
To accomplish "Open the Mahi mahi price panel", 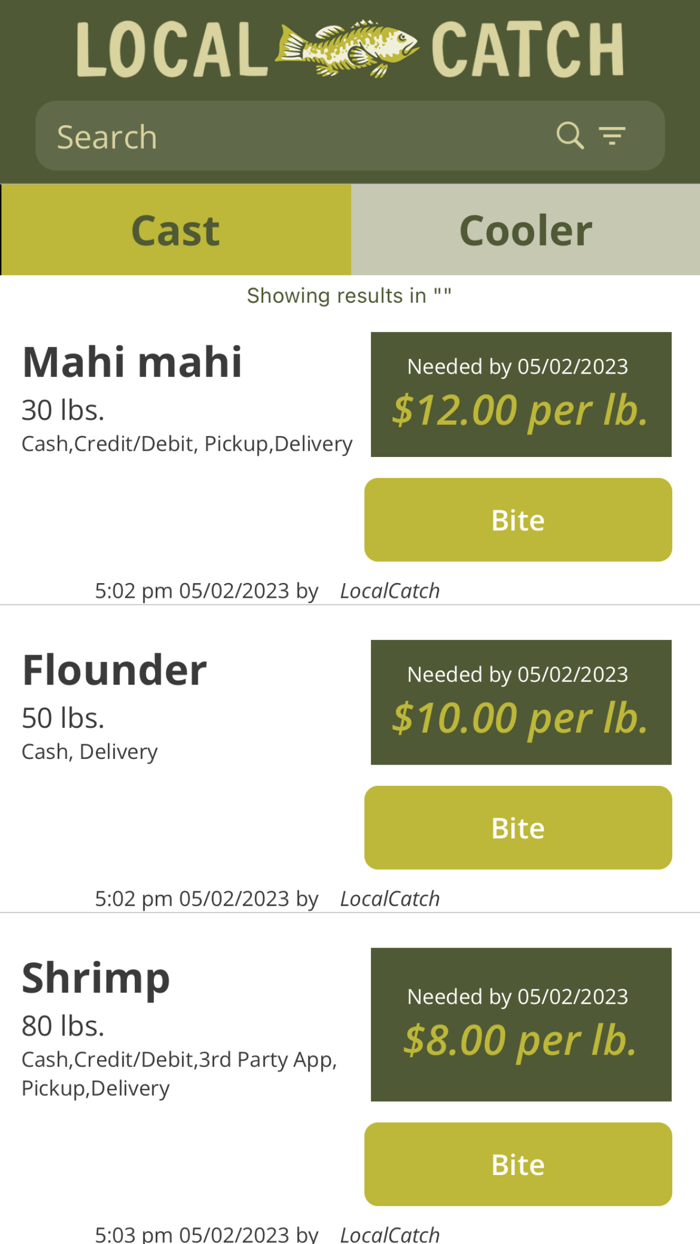I will pos(520,394).
